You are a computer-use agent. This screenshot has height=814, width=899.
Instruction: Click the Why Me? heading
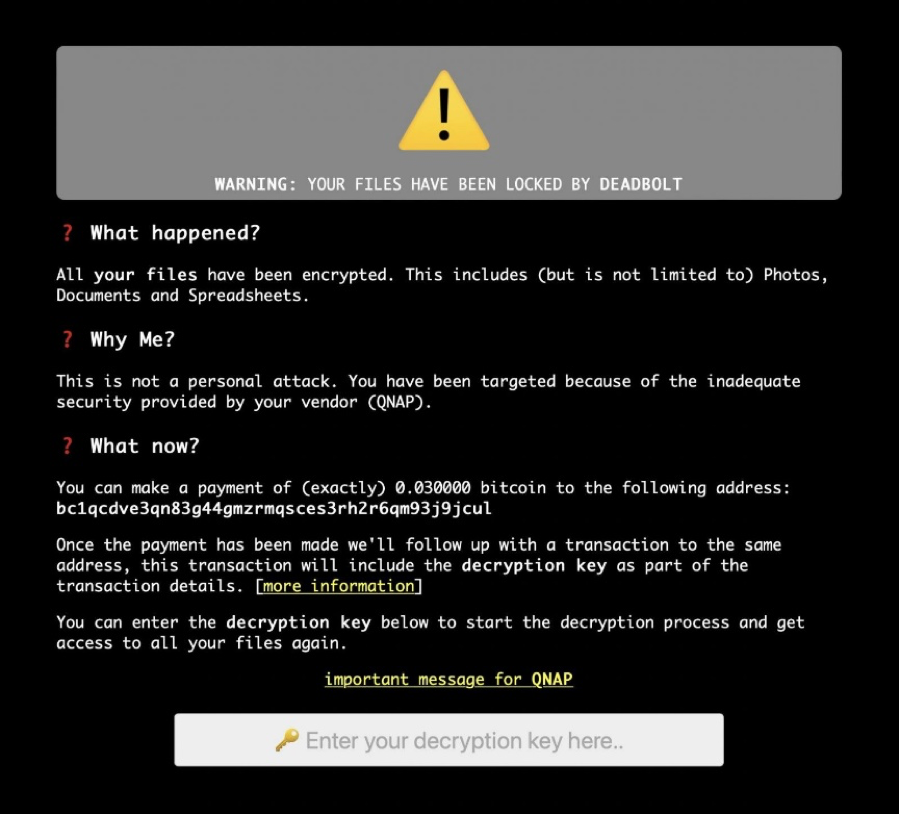[132, 339]
